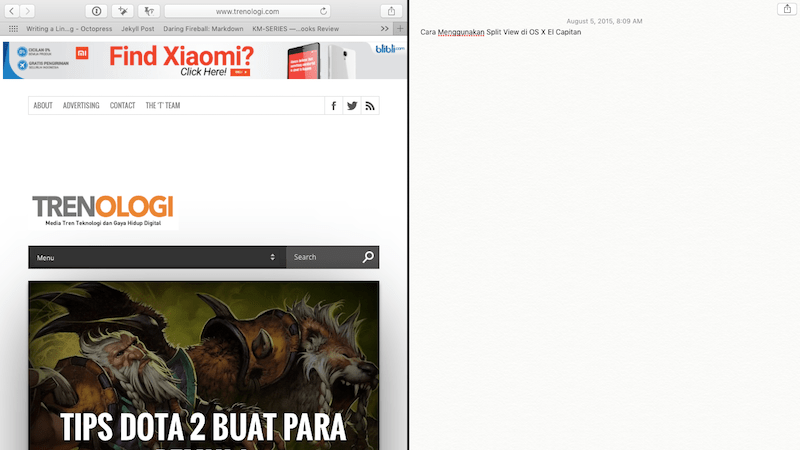Open the 1Password extension button in Safari
The image size is (800, 450).
point(96,11)
